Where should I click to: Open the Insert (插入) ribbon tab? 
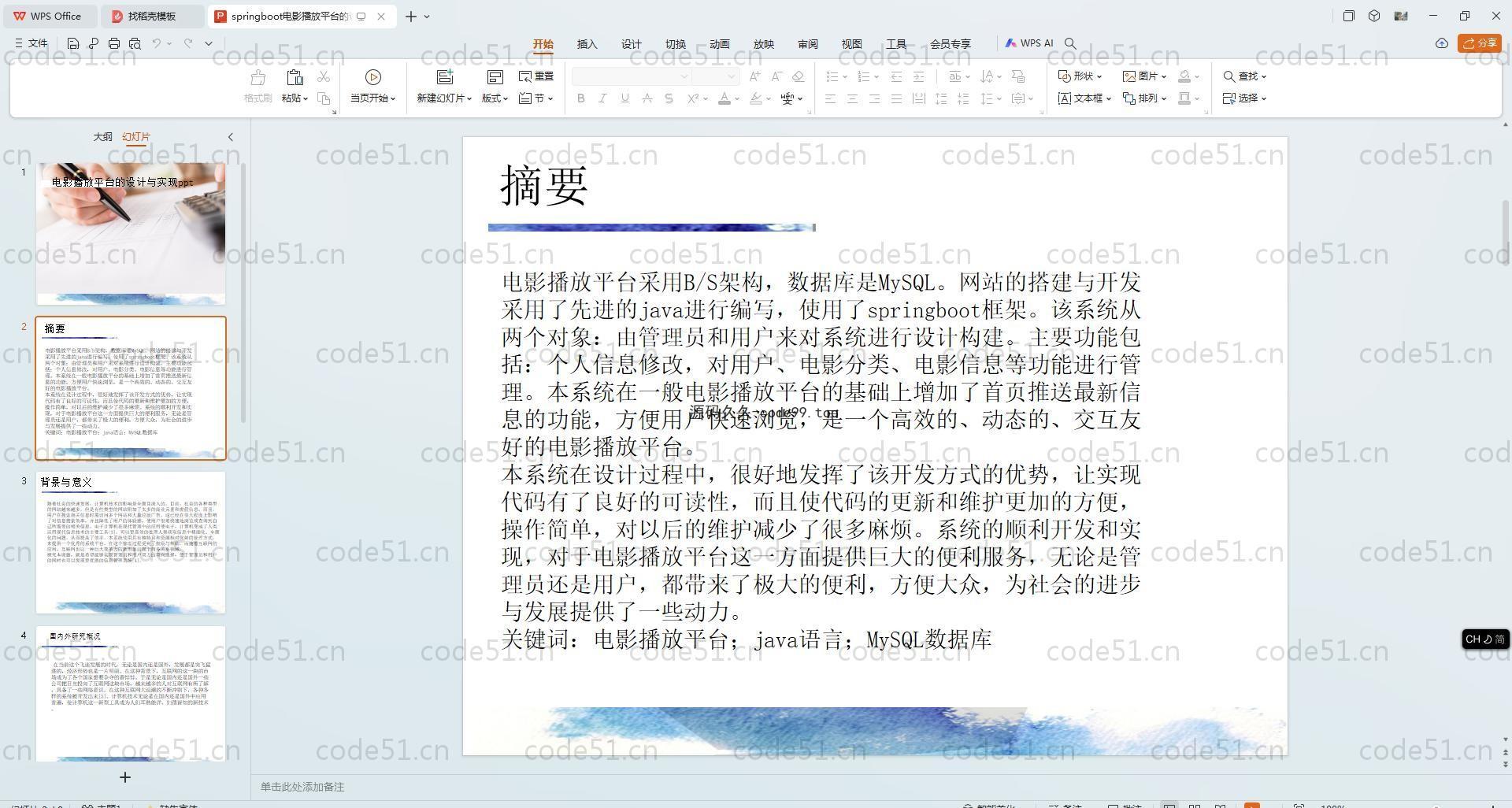pos(587,44)
